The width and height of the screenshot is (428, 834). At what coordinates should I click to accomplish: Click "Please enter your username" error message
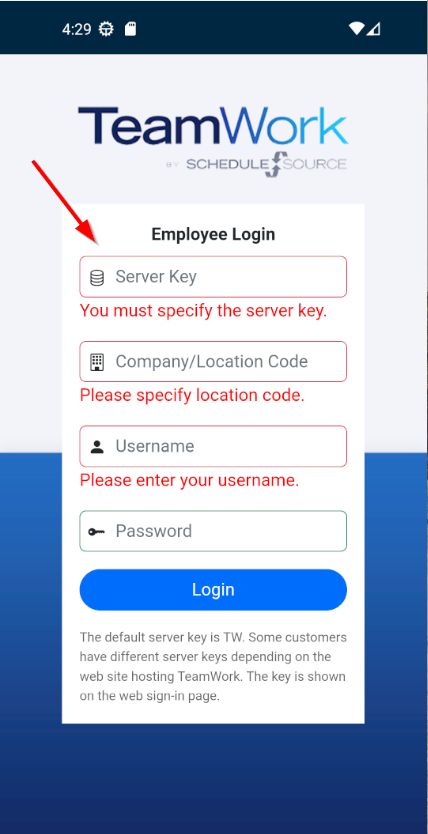[x=189, y=481]
